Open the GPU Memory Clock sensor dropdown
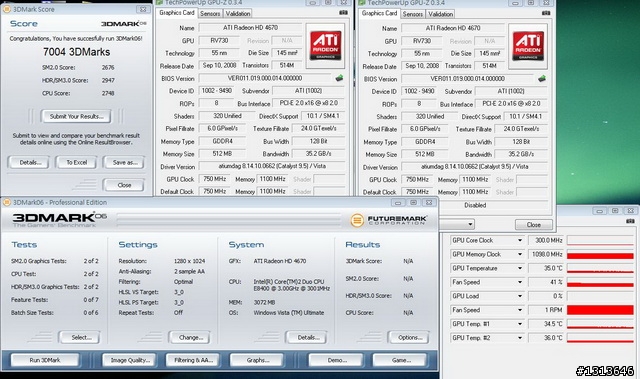 click(x=520, y=254)
